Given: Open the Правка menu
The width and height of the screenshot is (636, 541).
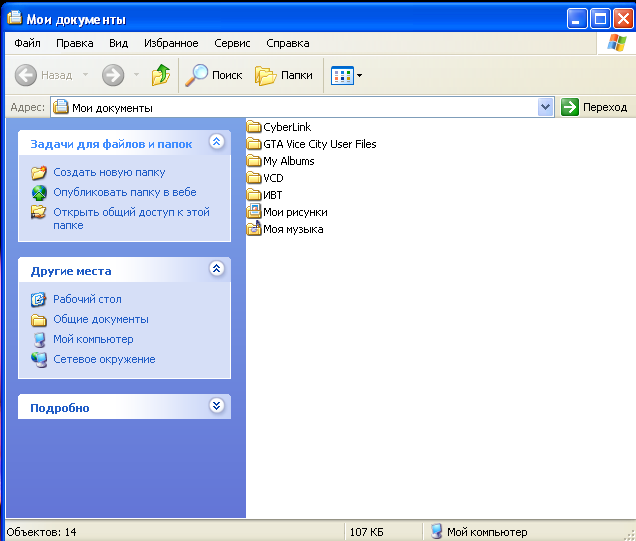Looking at the screenshot, I should coord(75,43).
